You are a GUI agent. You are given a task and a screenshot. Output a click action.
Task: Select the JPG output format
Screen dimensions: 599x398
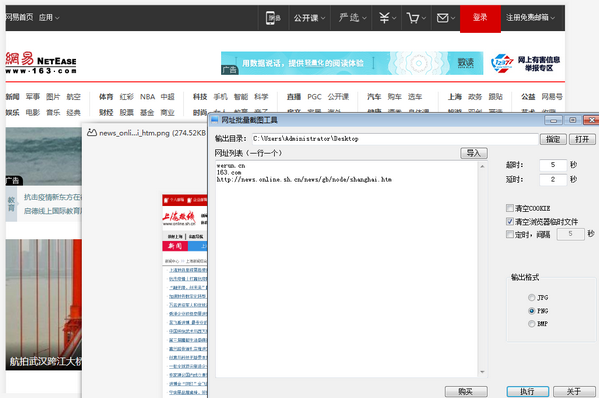point(531,297)
